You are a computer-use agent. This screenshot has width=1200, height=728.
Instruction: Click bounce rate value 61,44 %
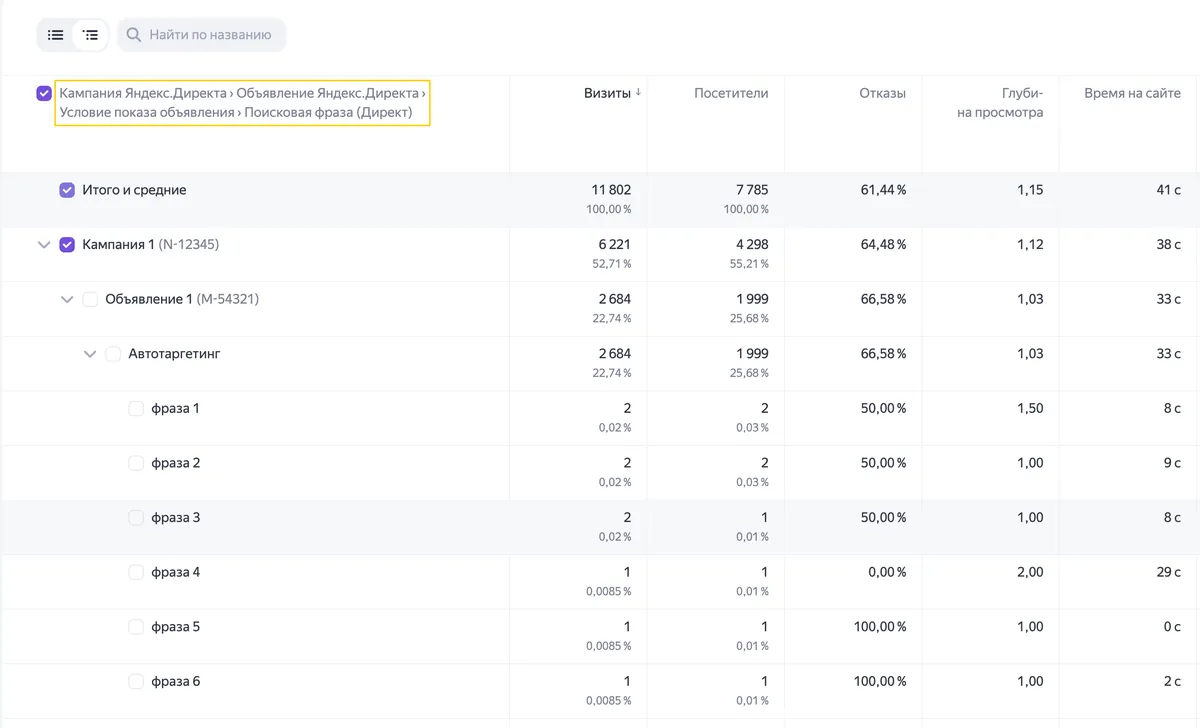[x=883, y=190]
